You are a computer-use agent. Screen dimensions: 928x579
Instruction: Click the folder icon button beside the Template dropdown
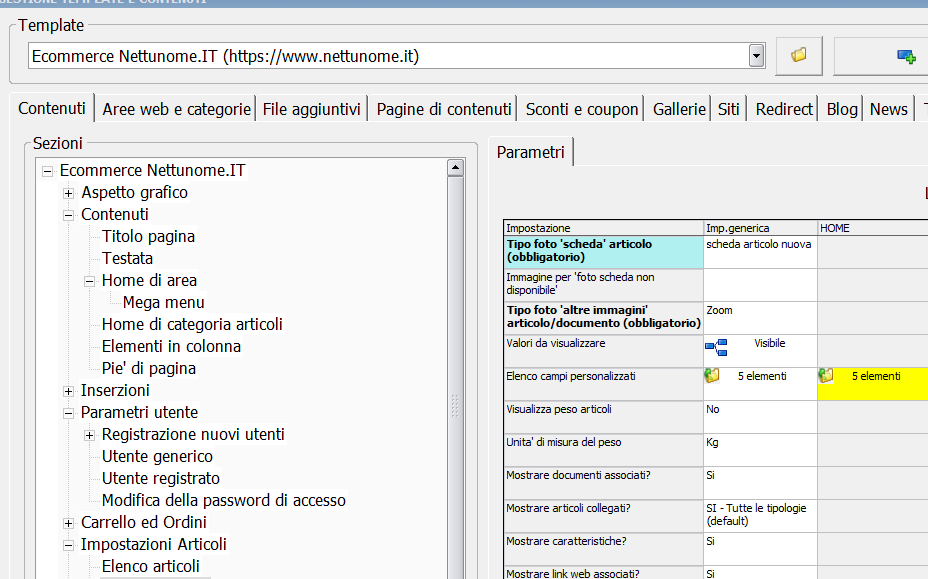[799, 56]
